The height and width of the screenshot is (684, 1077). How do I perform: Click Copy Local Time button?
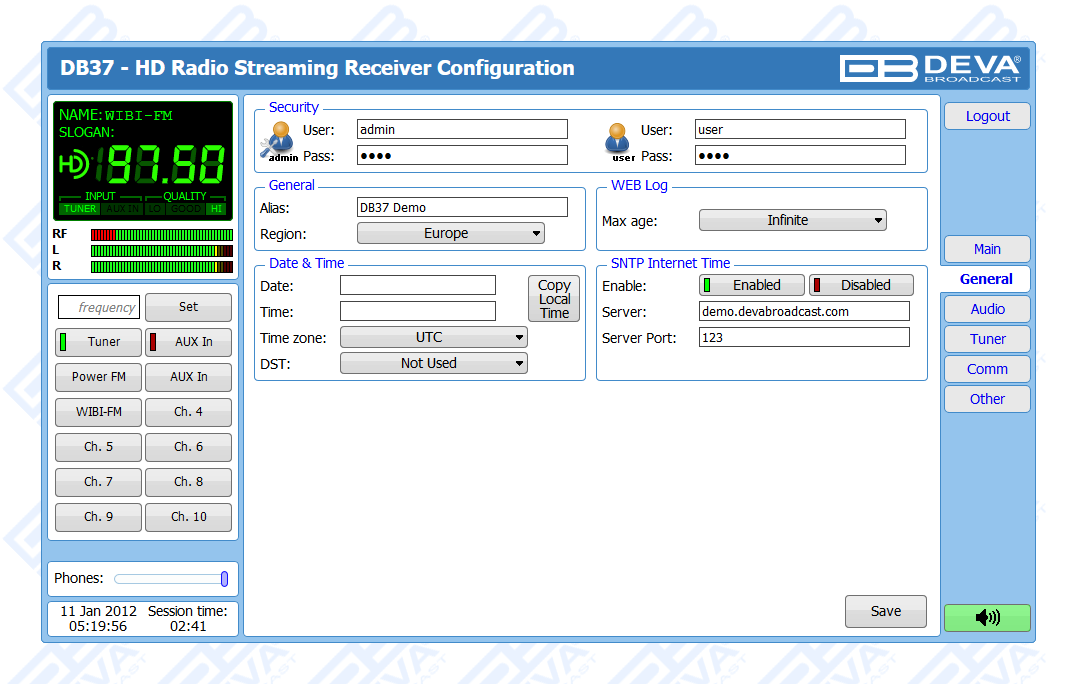[x=554, y=299]
